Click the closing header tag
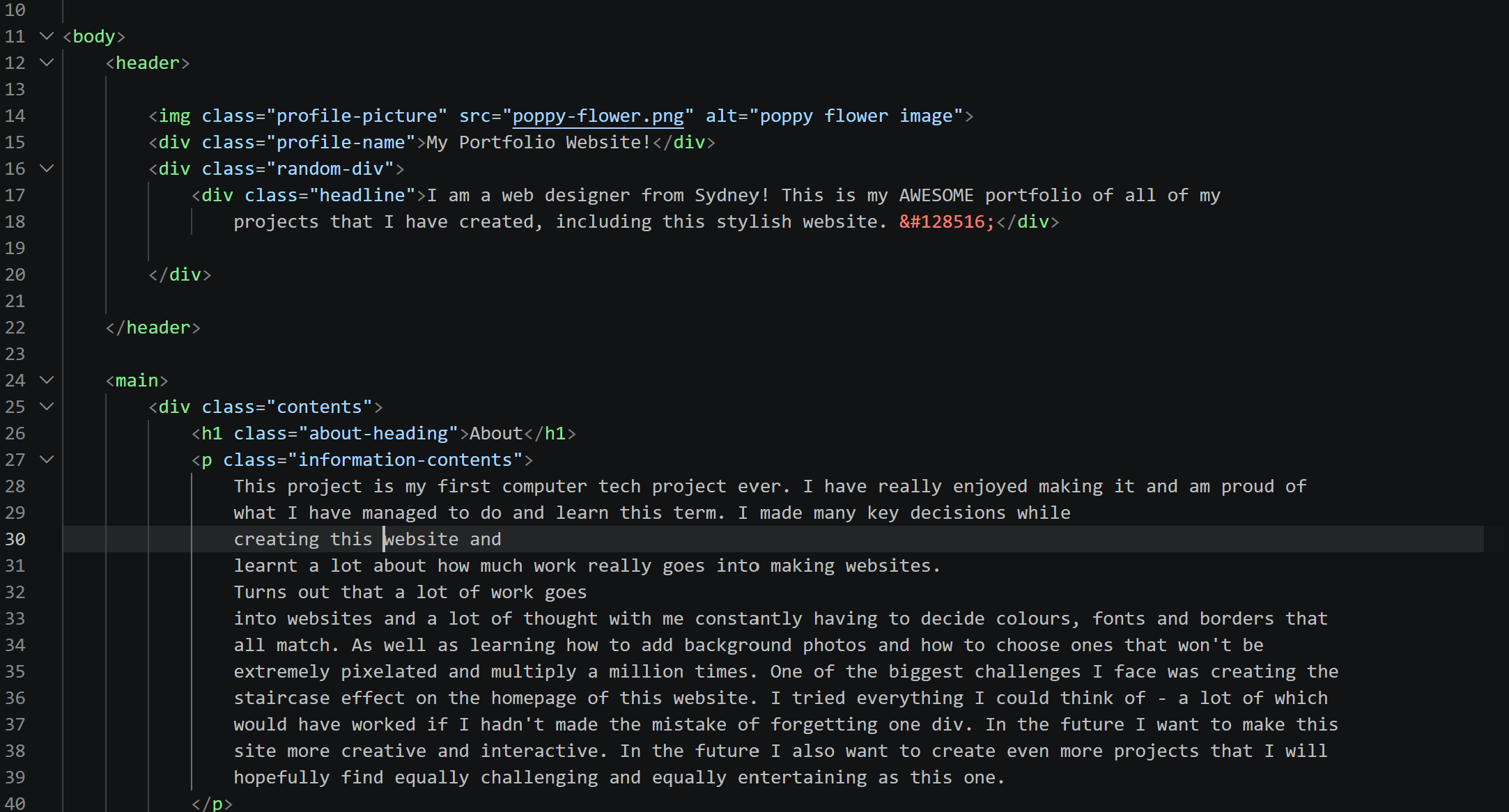The width and height of the screenshot is (1509, 812). click(153, 327)
